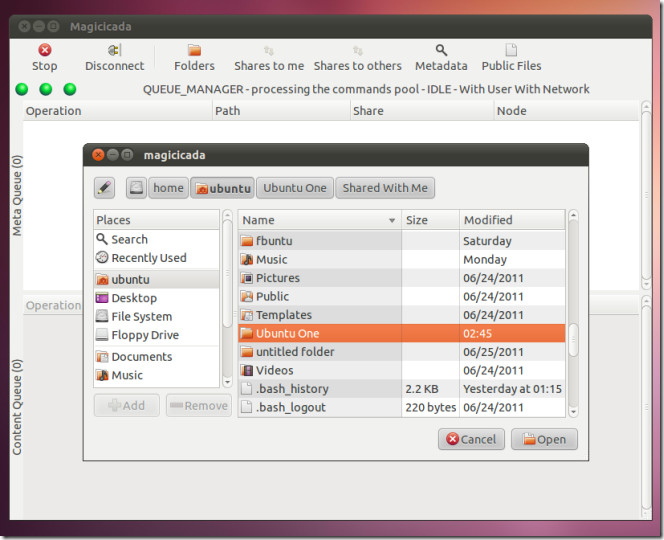
Task: Click the Remove bookmark button
Action: coord(199,405)
